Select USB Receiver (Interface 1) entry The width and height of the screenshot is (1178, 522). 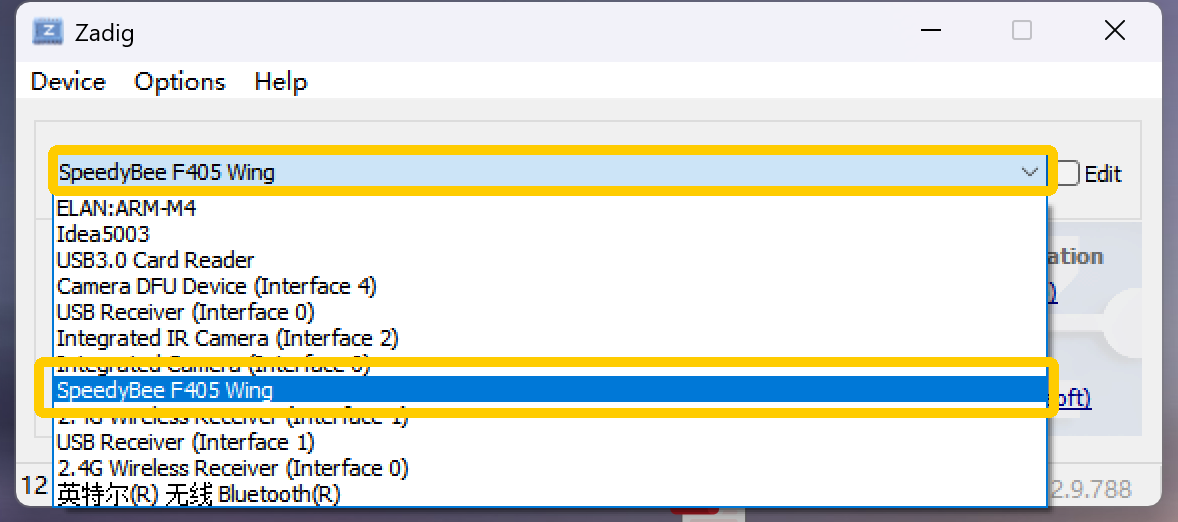[x=548, y=442]
